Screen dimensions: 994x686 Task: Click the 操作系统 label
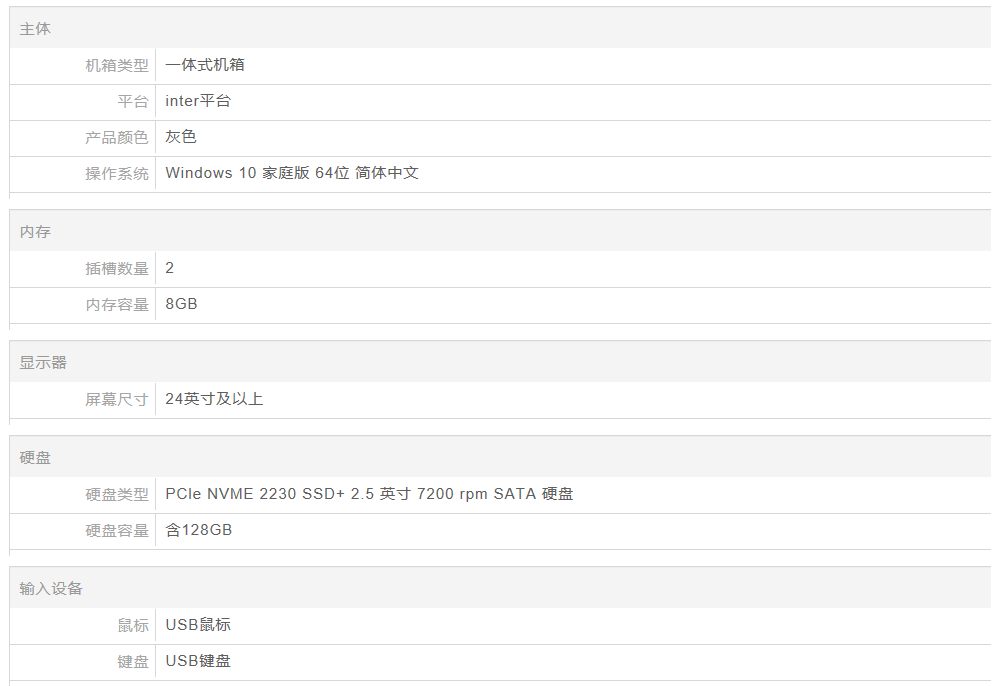[117, 174]
